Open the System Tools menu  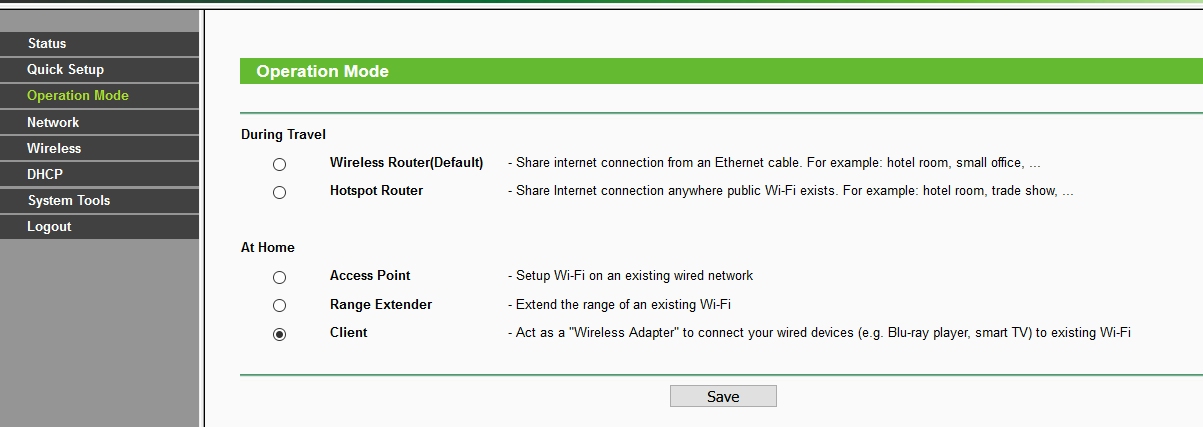pos(99,200)
